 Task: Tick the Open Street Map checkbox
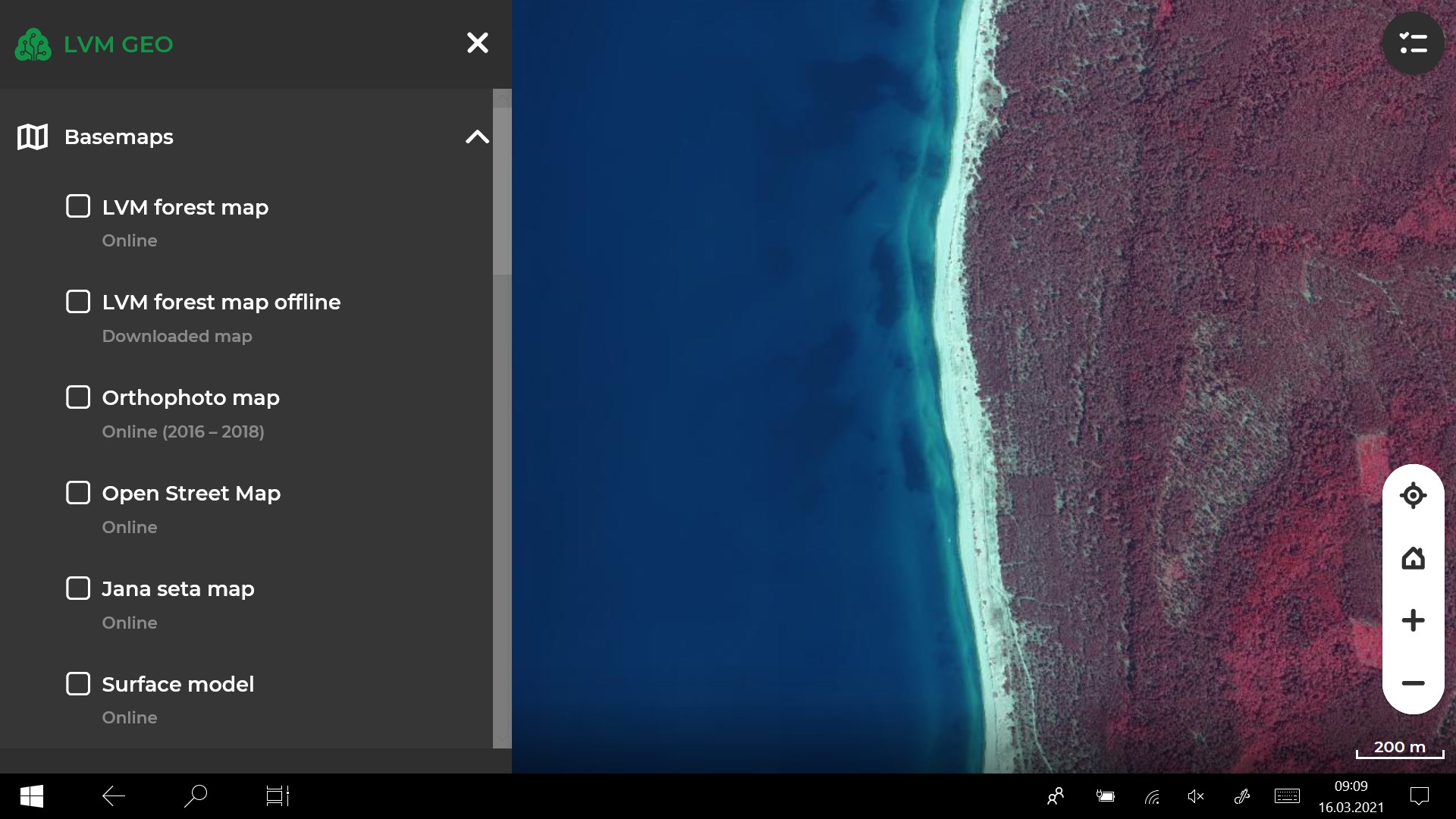(78, 493)
